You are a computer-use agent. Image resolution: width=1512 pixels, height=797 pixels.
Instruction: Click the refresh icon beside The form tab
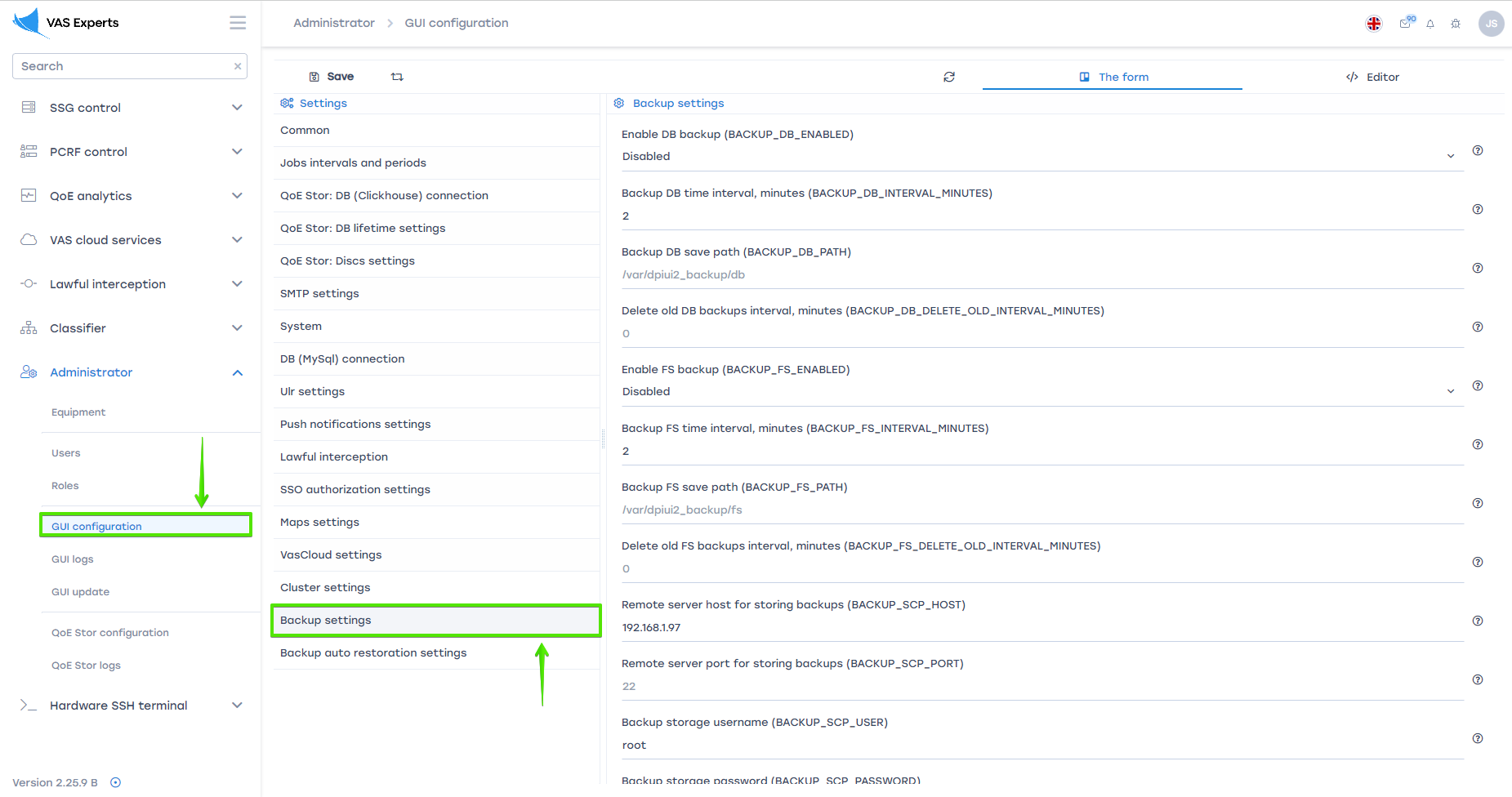[x=949, y=77]
